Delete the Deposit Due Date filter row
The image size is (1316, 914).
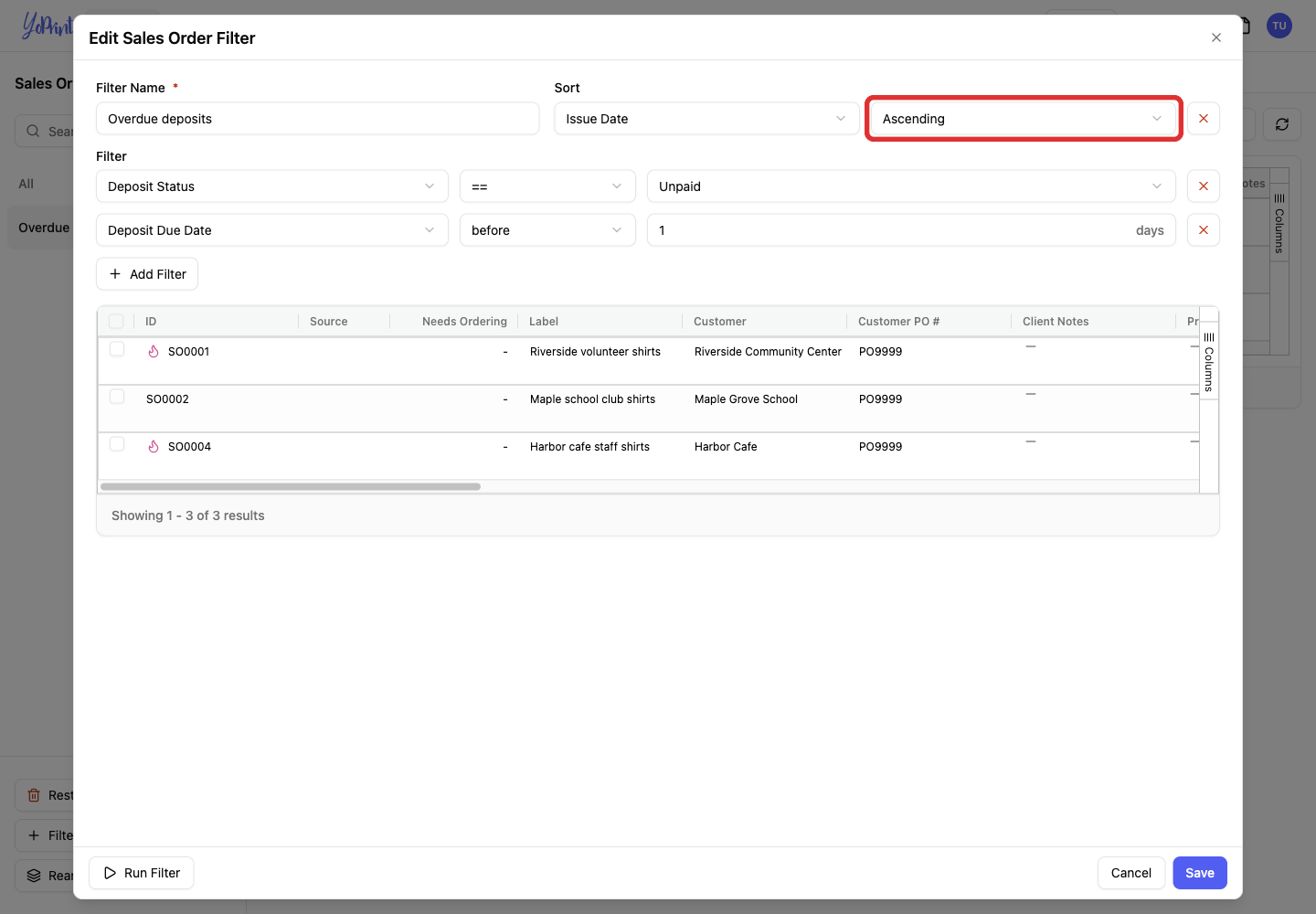pos(1203,230)
